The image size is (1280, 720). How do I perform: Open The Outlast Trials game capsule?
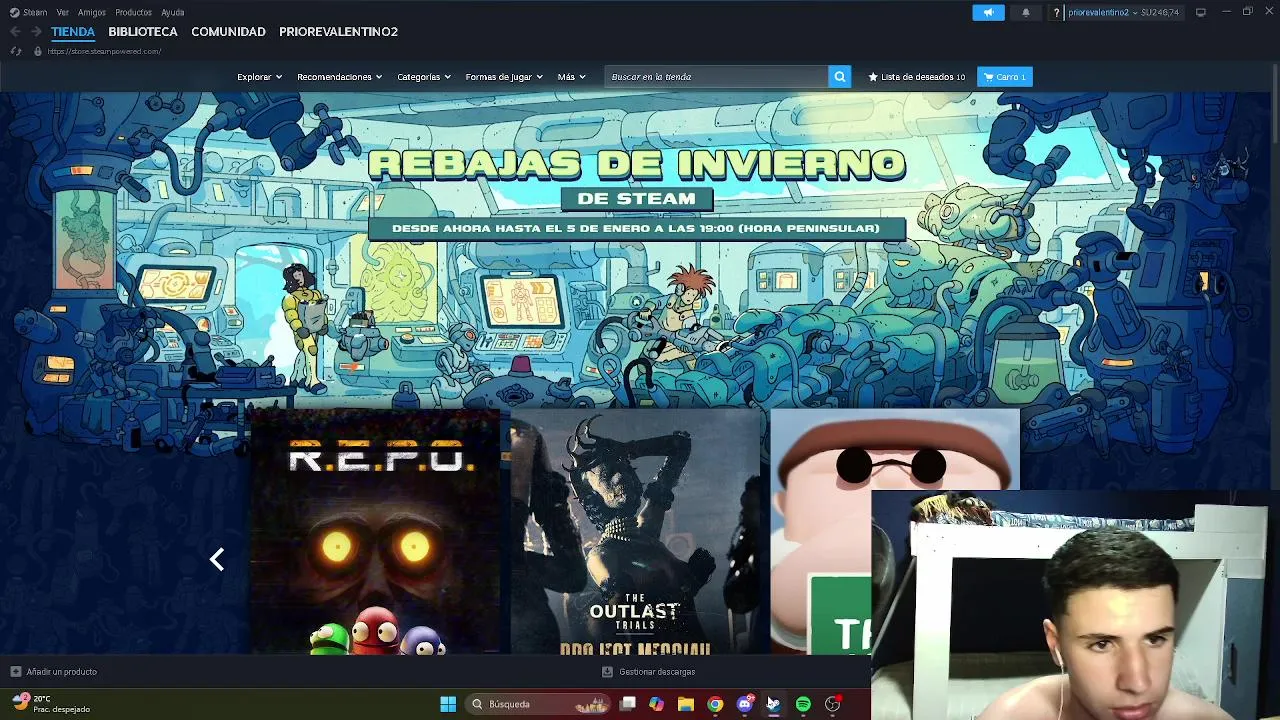[635, 532]
